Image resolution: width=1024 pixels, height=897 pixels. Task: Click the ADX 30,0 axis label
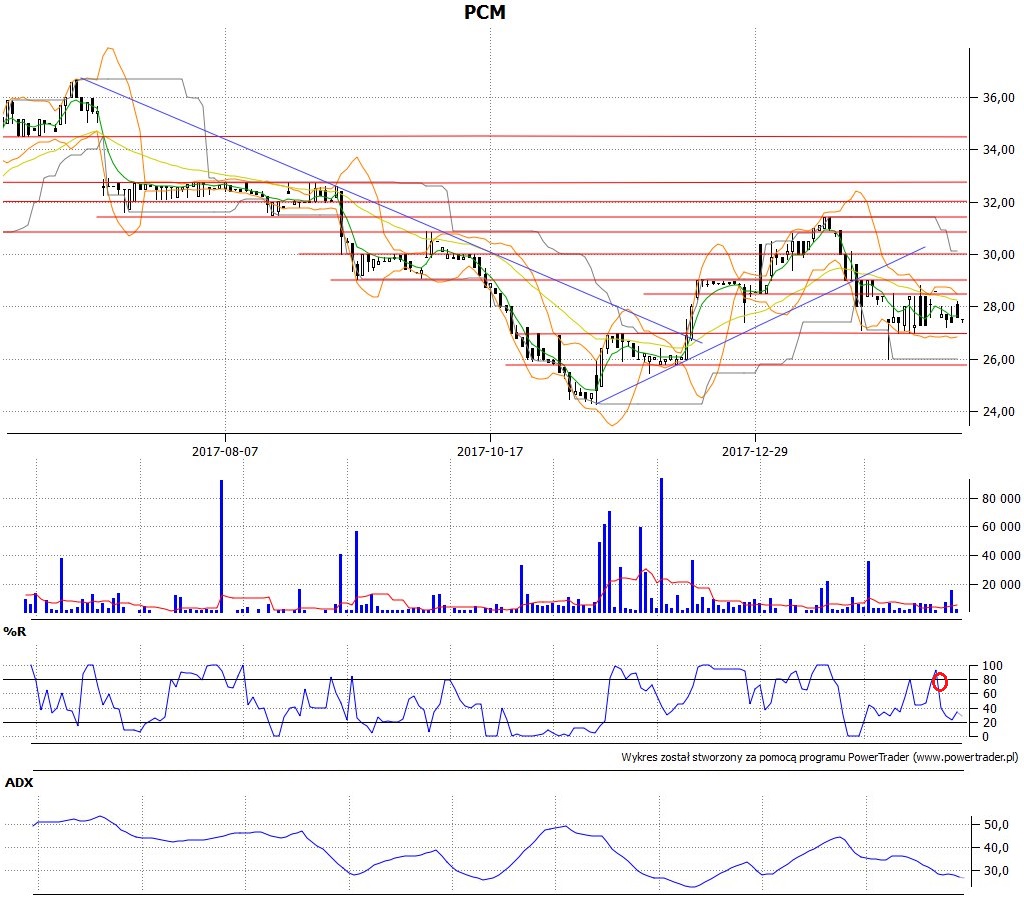tap(996, 870)
